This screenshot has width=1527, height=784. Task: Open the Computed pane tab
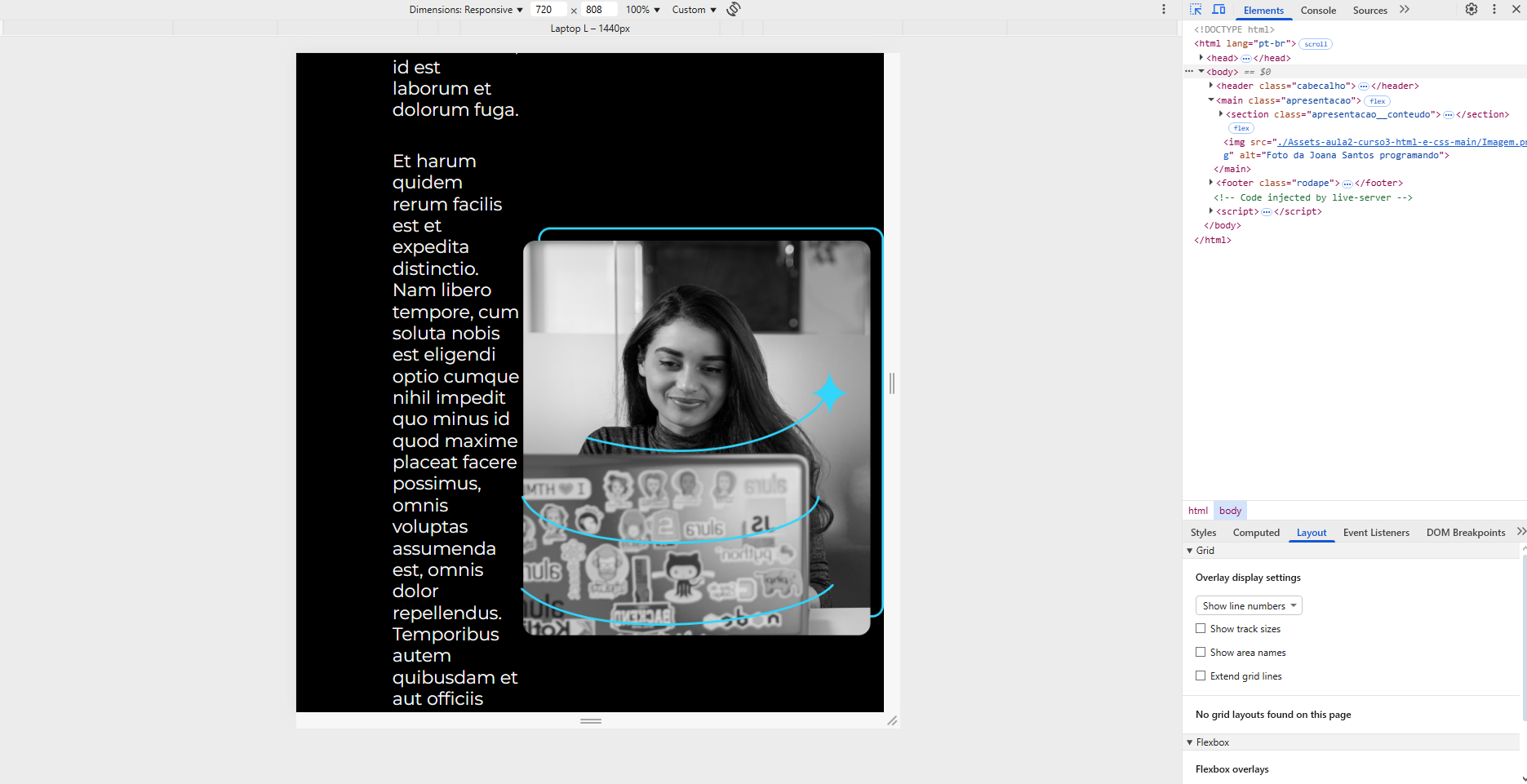pos(1256,533)
